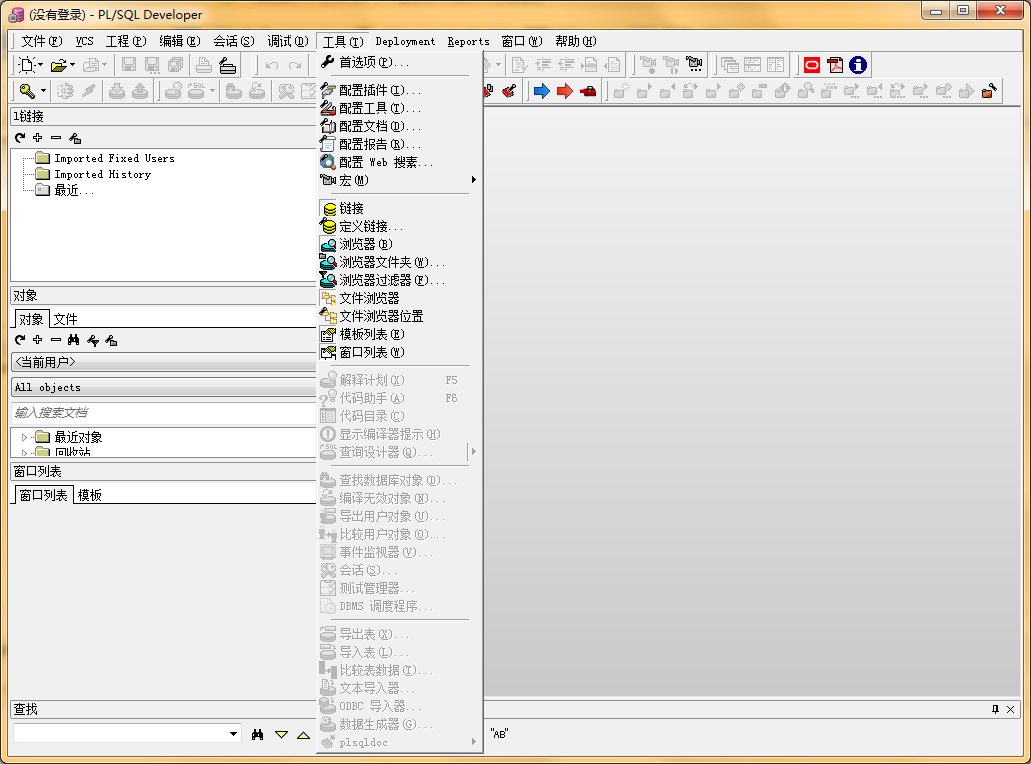Open the Reports menu
The width and height of the screenshot is (1031, 764).
(x=468, y=41)
